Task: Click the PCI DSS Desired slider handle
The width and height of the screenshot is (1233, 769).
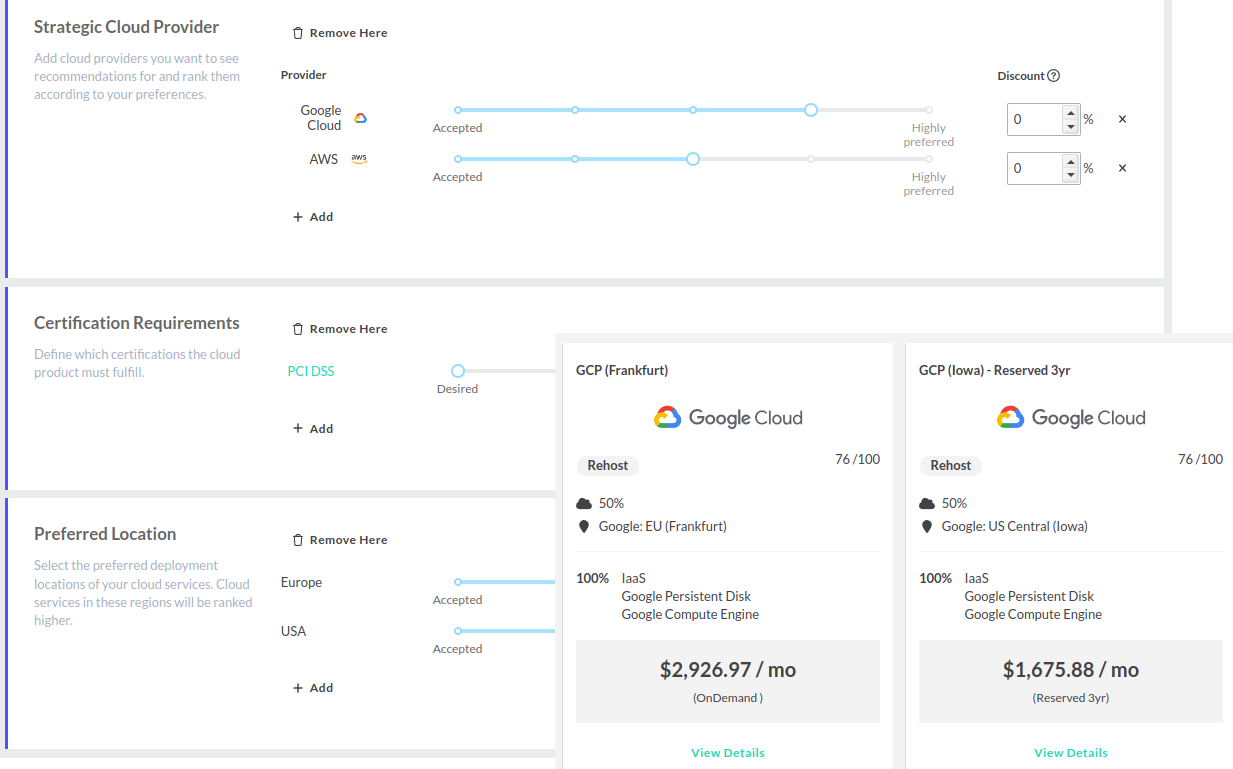Action: point(458,371)
